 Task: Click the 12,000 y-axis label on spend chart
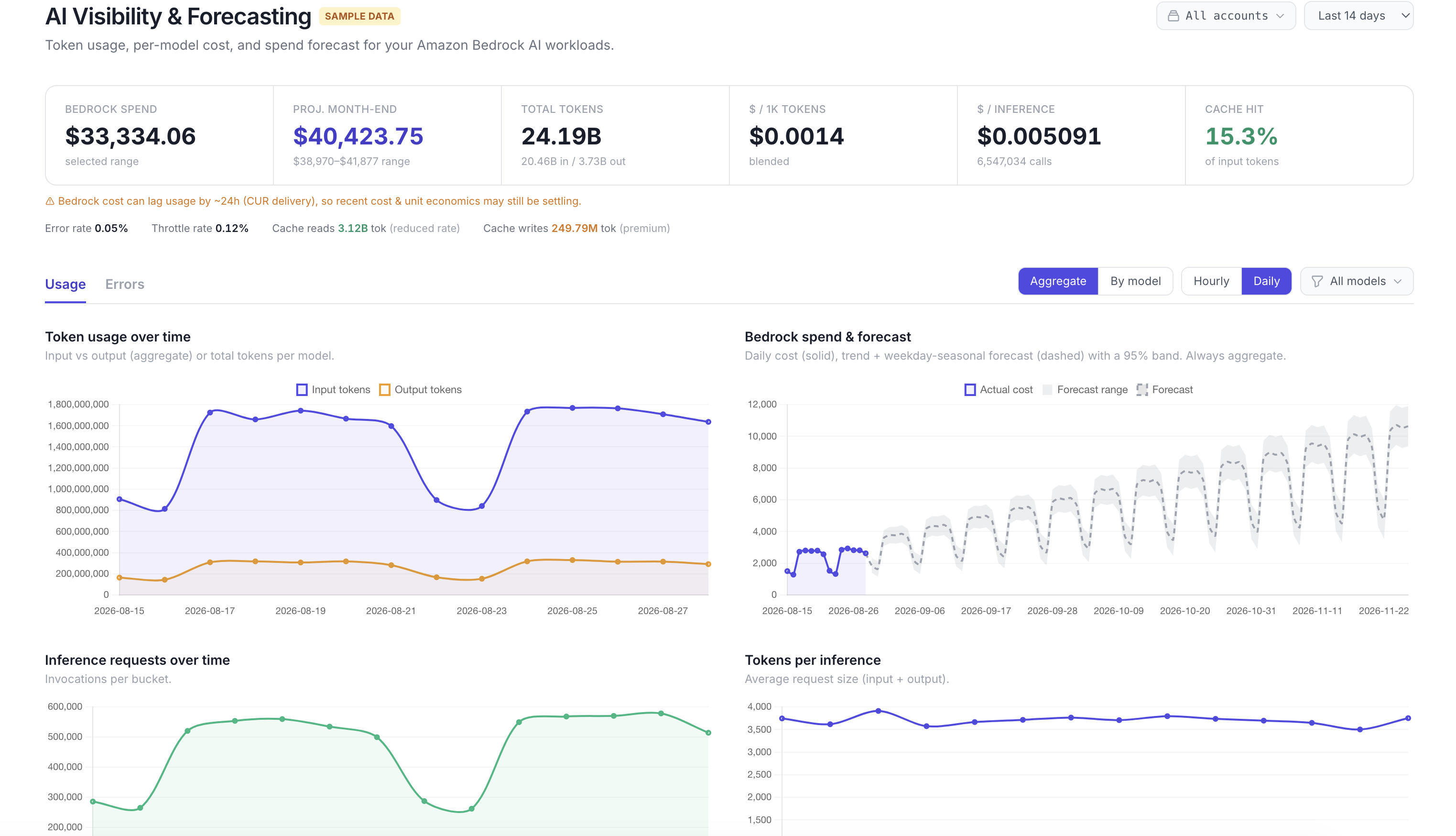tap(762, 405)
